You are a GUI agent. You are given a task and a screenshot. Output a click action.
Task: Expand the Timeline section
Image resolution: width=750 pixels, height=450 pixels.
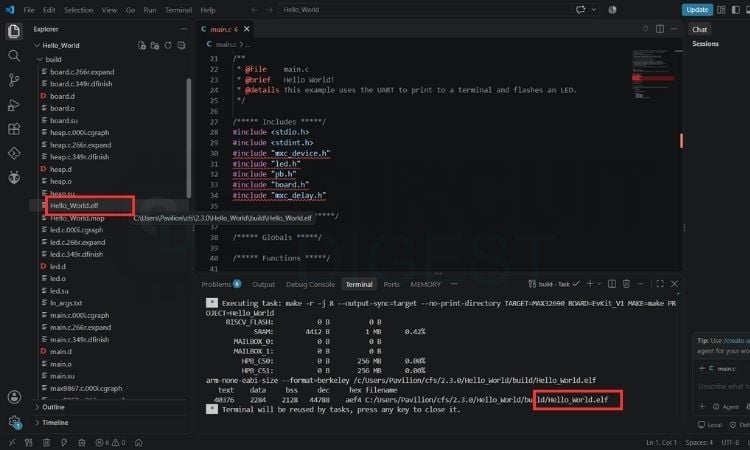click(55, 423)
